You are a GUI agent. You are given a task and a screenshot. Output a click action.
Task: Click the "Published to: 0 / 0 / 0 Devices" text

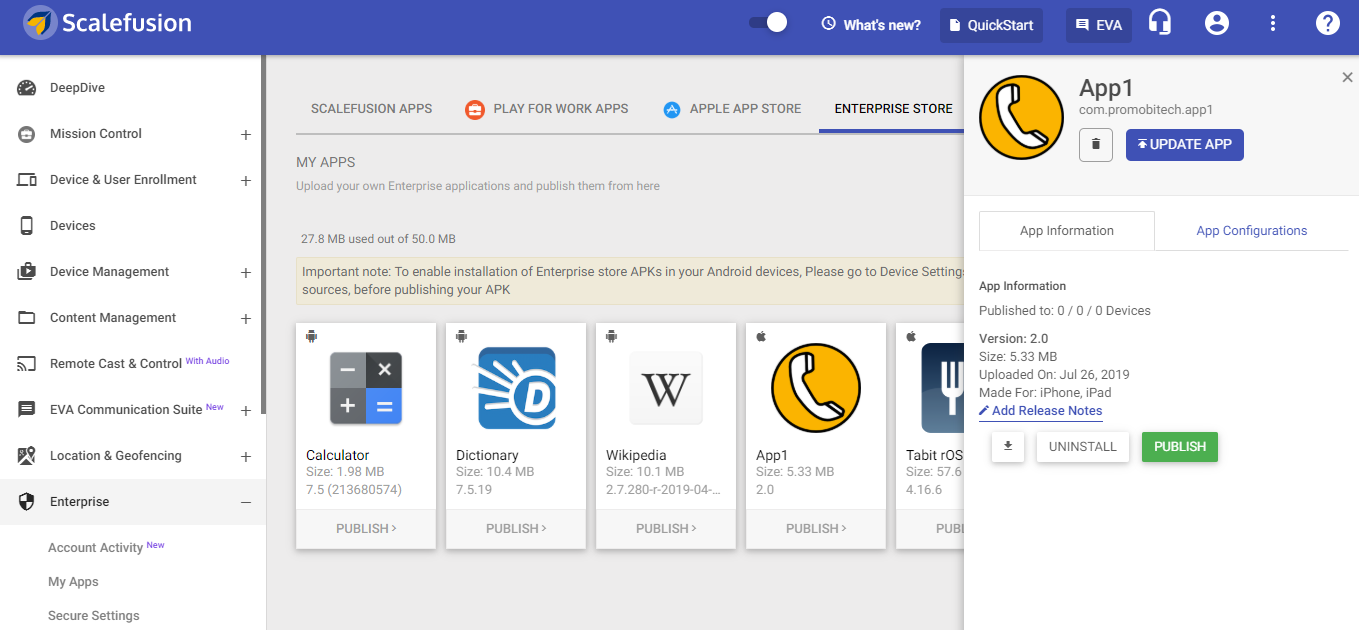(x=1065, y=311)
